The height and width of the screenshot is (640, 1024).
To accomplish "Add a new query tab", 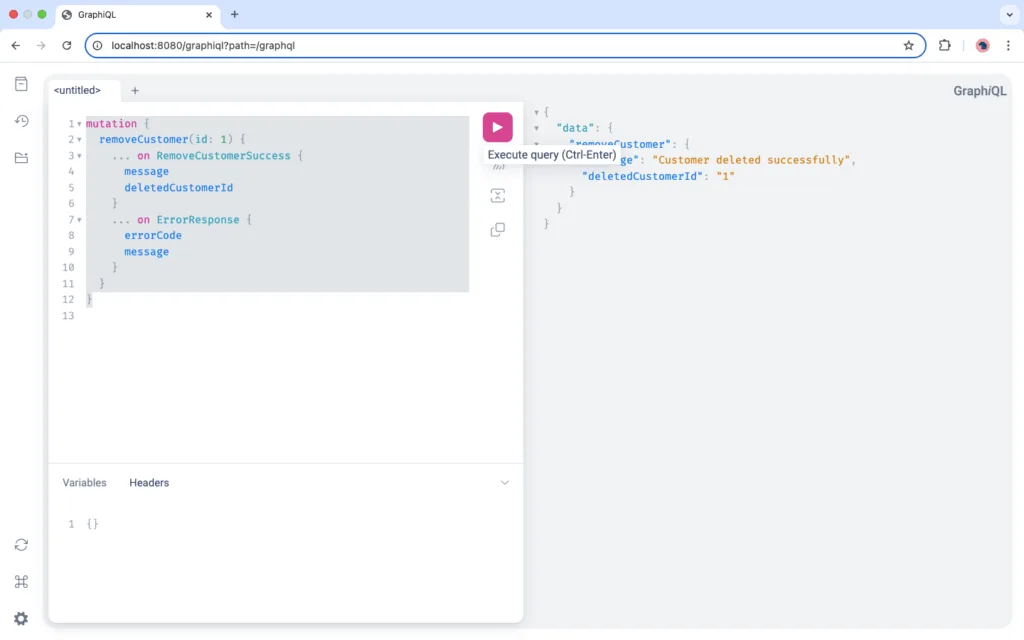I will [135, 91].
